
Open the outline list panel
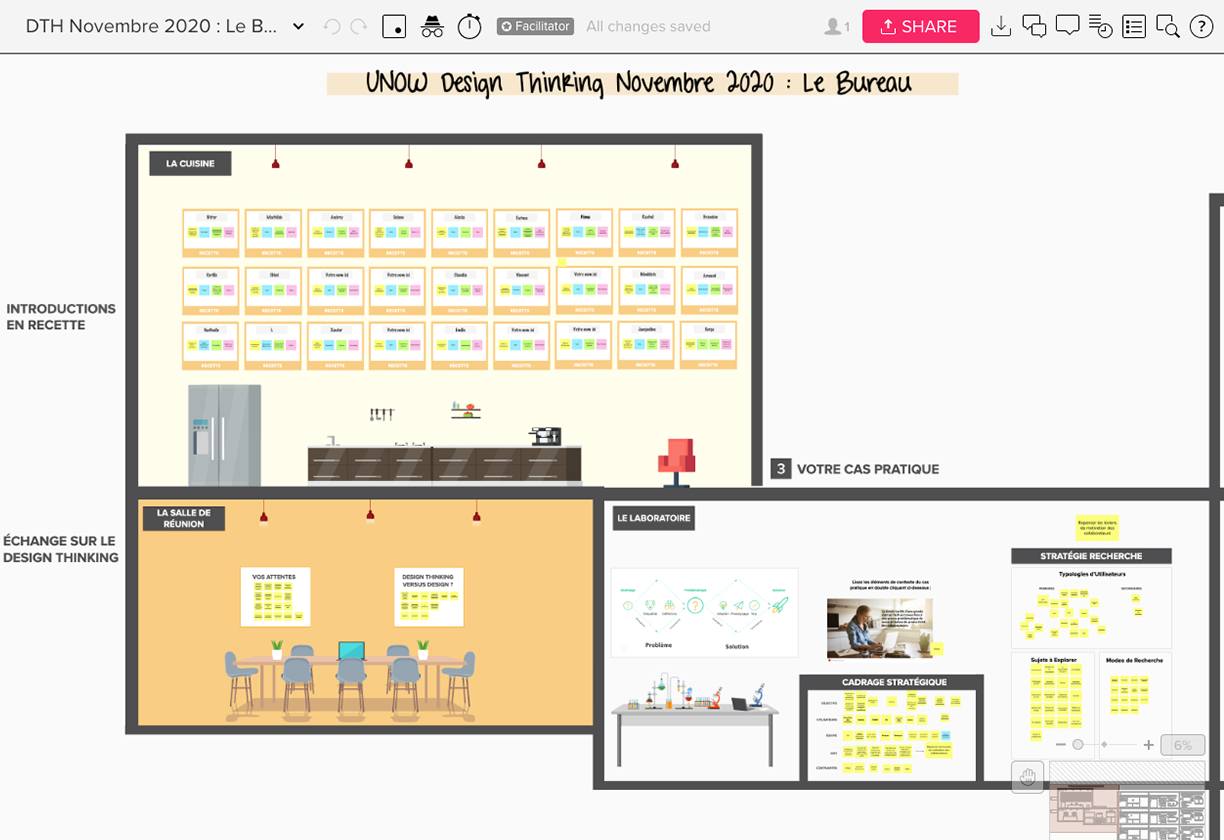tap(1134, 27)
